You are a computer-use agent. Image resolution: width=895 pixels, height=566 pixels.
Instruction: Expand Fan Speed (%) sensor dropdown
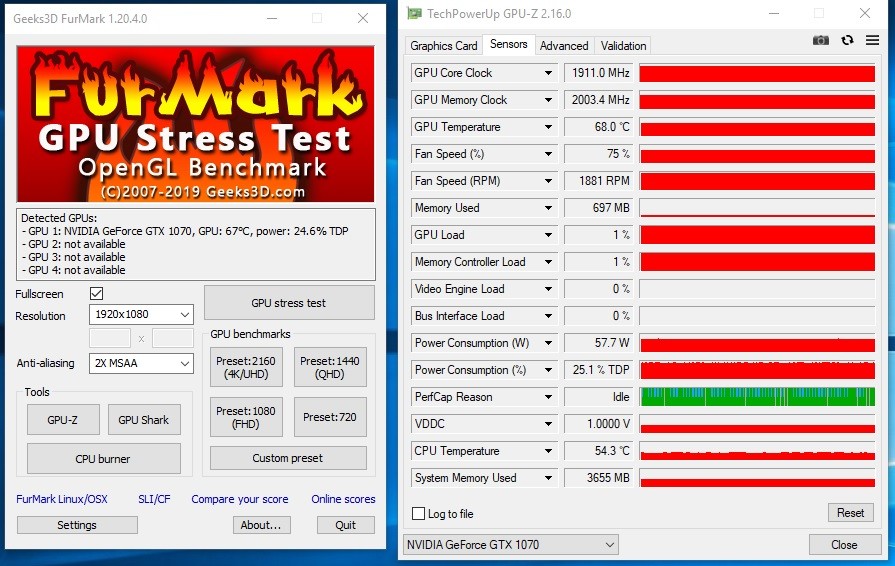coord(548,154)
